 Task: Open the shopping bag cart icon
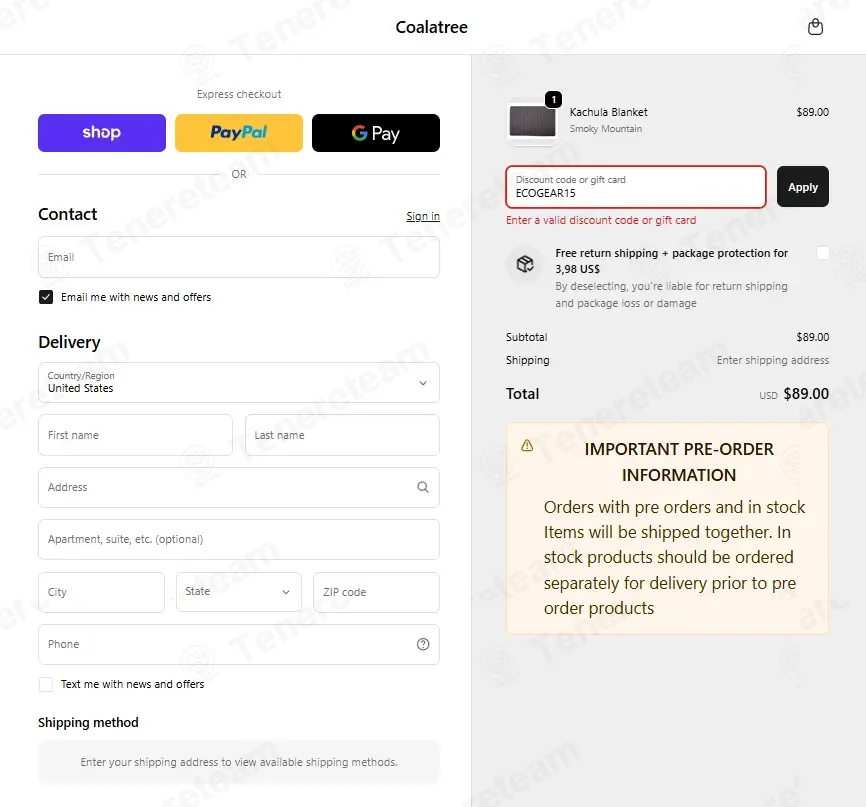click(x=815, y=27)
